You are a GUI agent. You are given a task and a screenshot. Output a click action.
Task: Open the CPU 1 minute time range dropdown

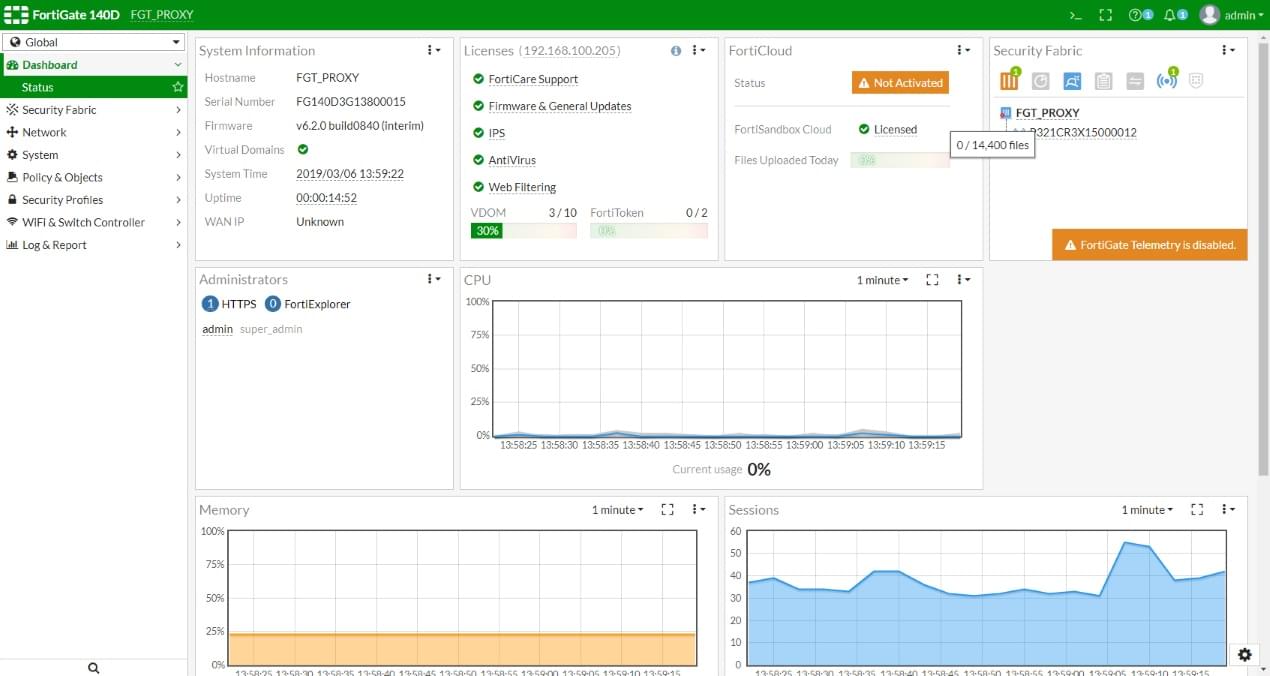[x=882, y=280]
